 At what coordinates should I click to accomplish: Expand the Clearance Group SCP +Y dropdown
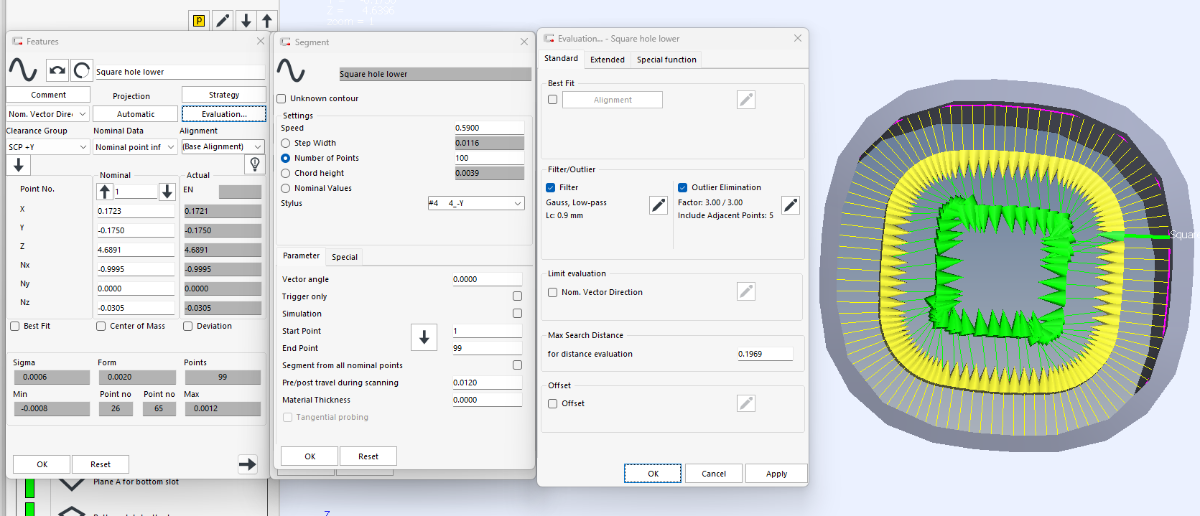tap(47, 147)
